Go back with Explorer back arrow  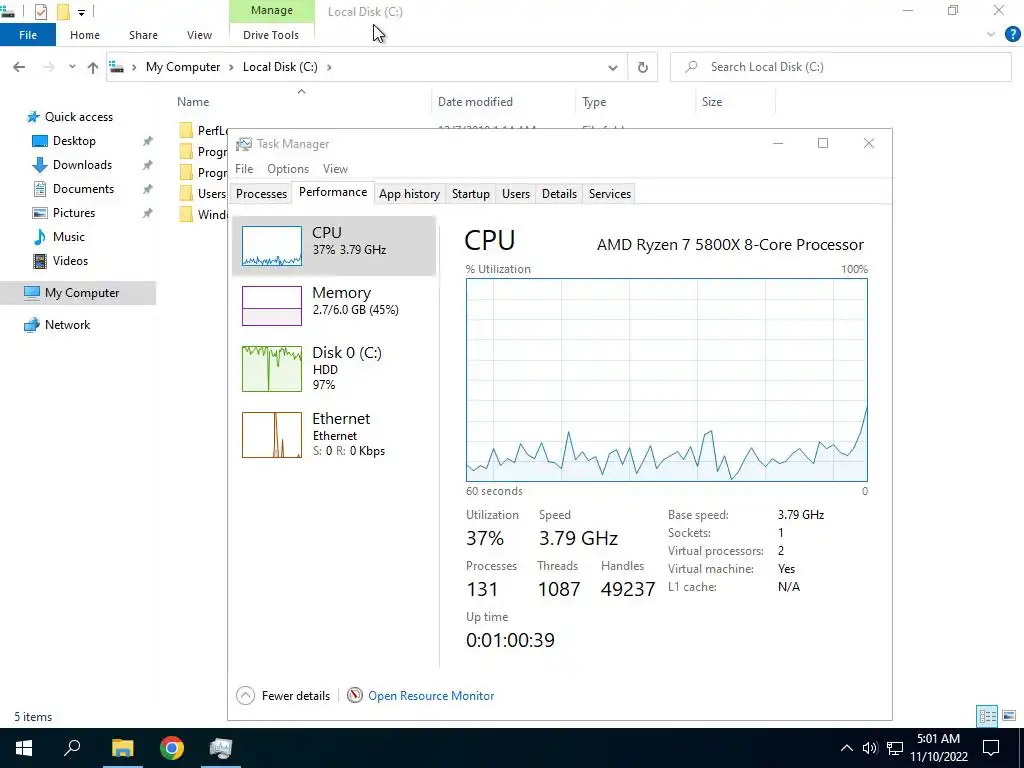(19, 67)
